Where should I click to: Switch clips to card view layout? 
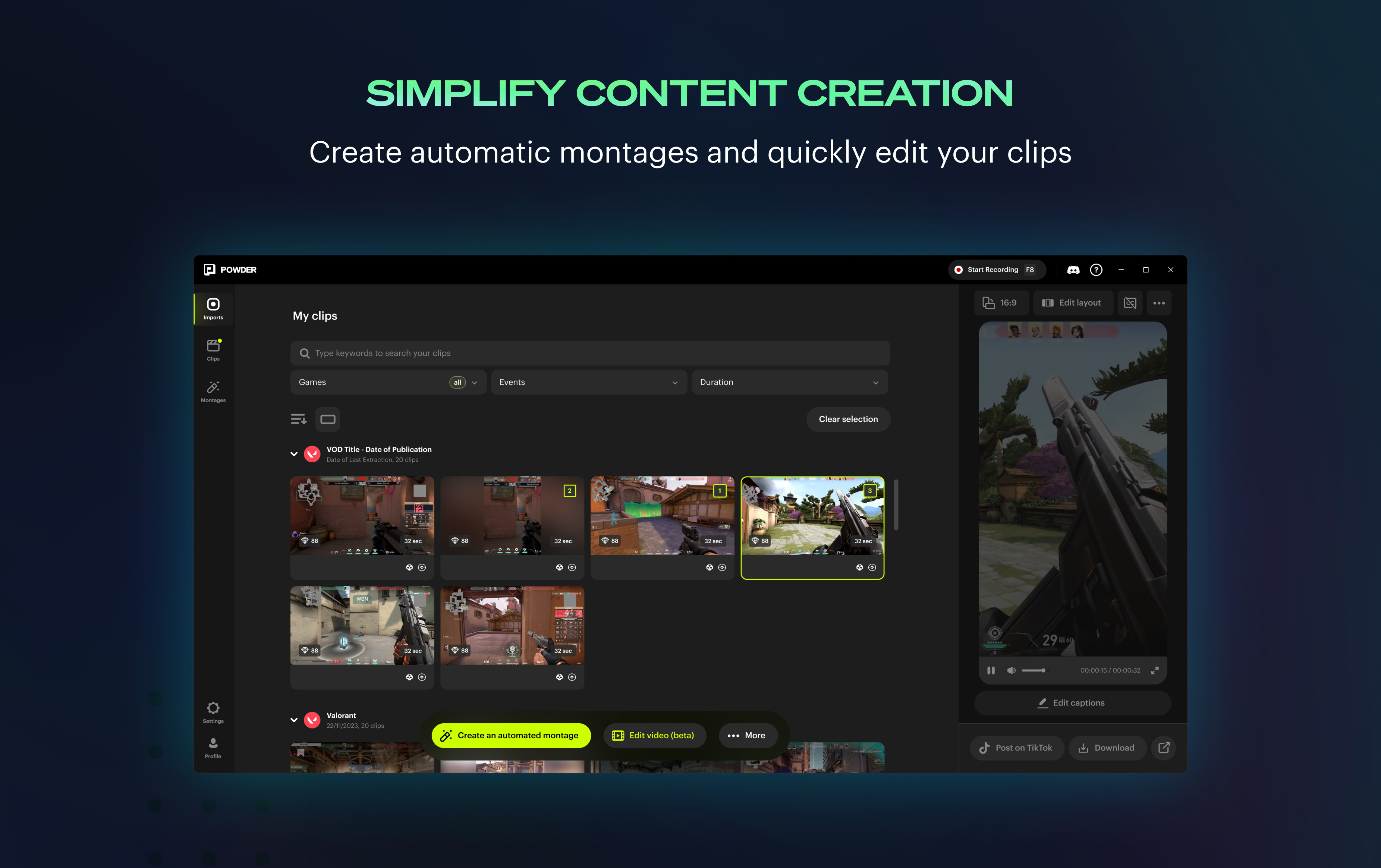point(327,419)
